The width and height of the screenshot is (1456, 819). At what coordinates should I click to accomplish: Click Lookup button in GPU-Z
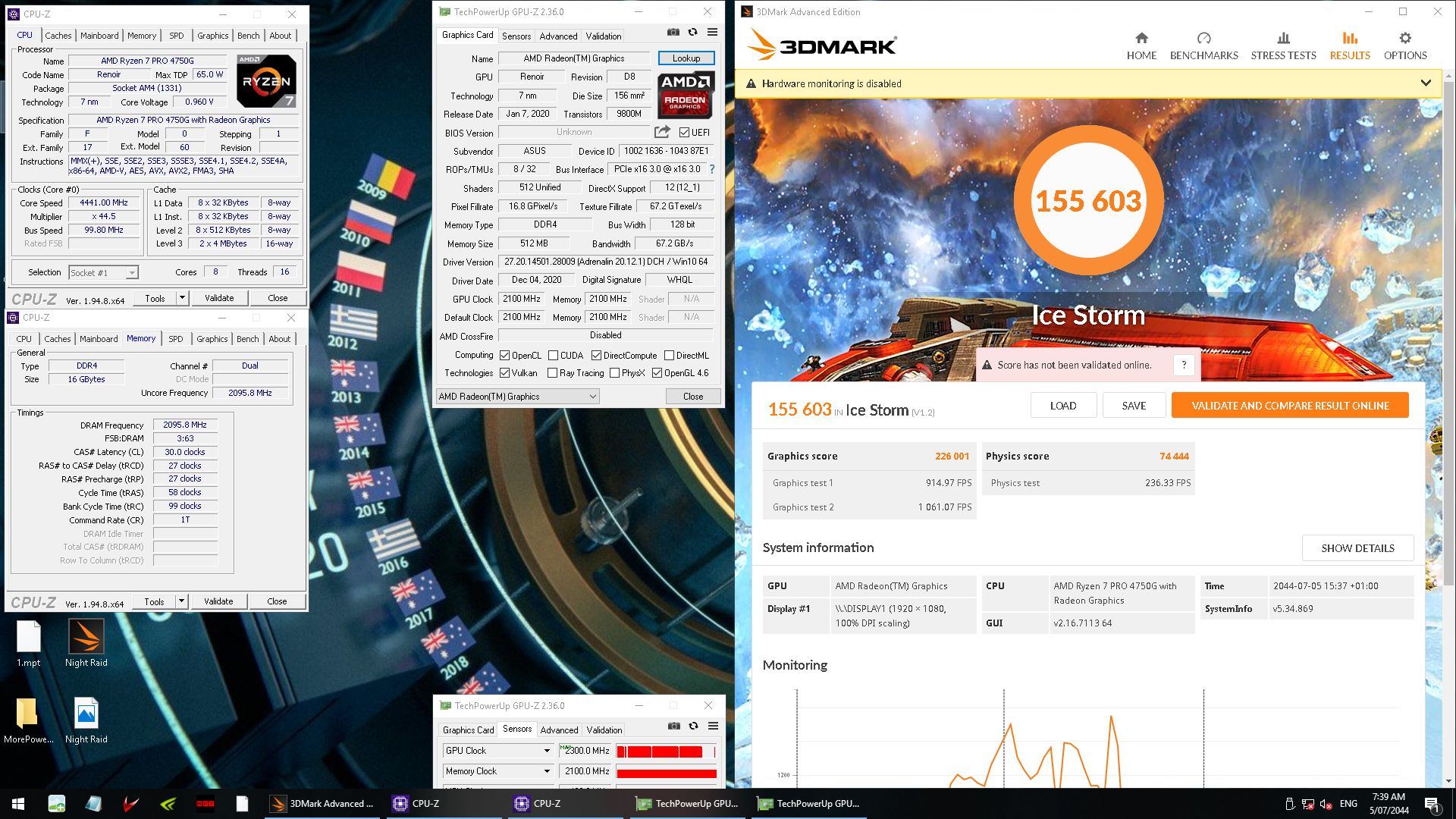tap(686, 58)
